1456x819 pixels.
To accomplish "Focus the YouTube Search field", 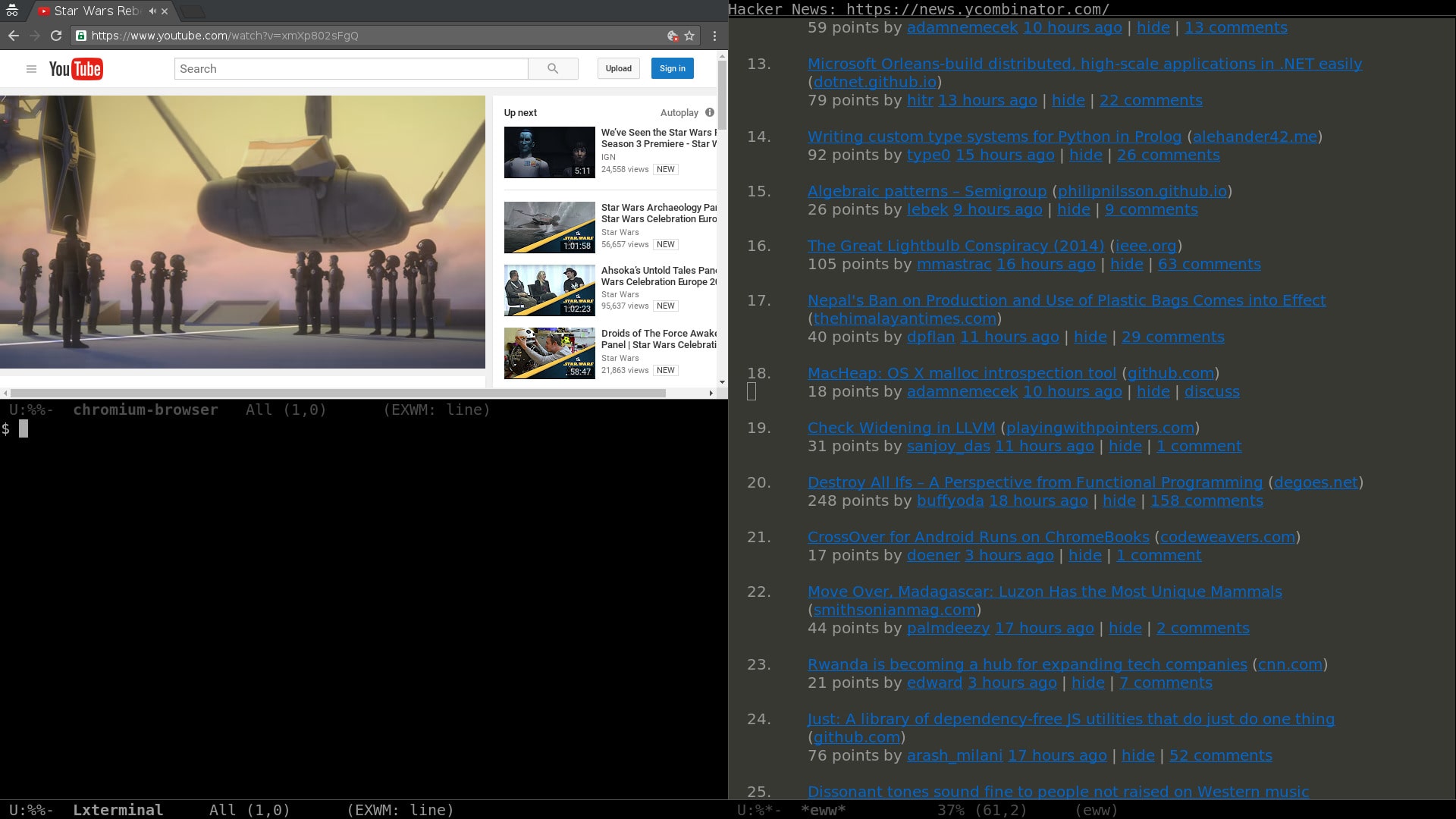I will [351, 68].
